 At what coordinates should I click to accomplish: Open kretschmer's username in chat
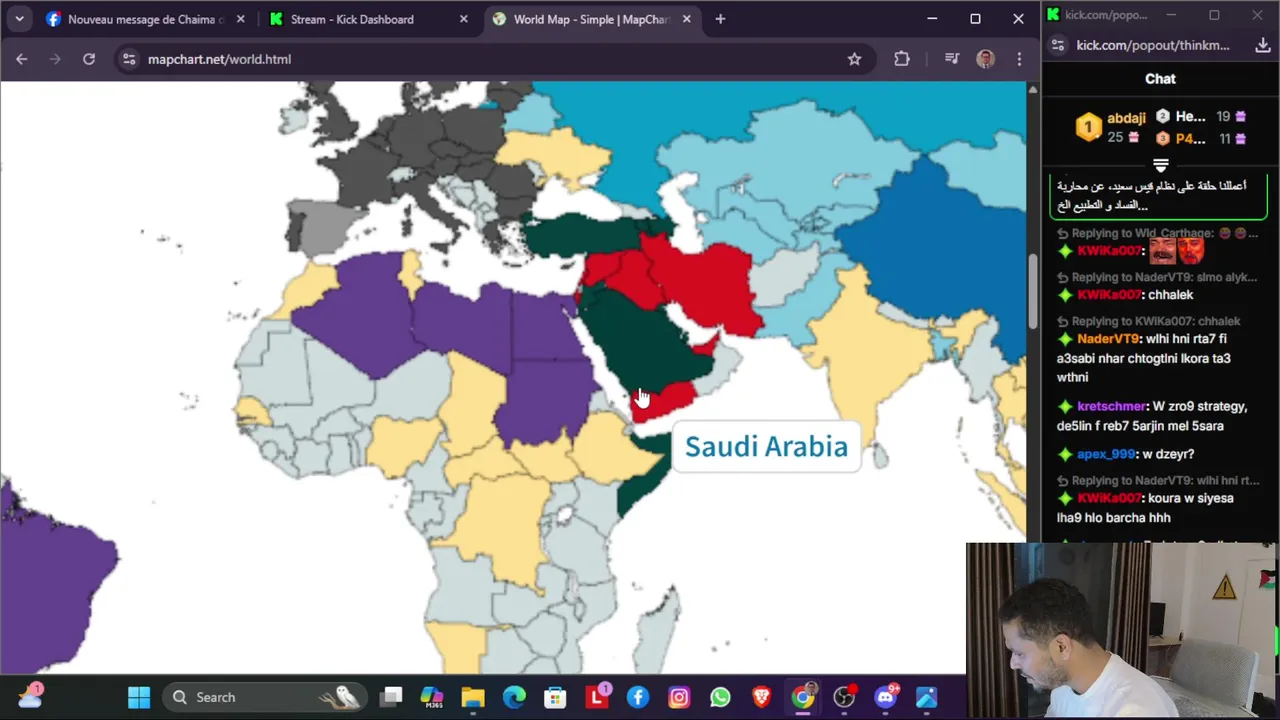pyautogui.click(x=1111, y=406)
